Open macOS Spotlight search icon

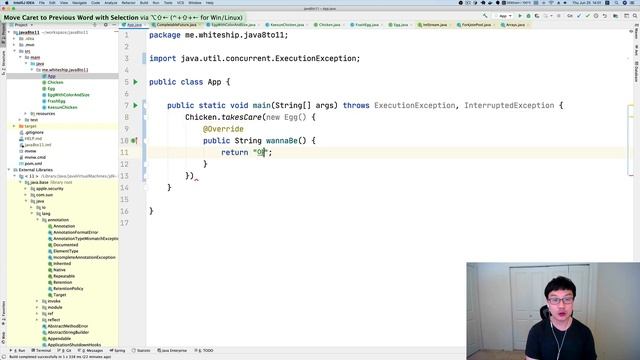(x=616, y=3)
